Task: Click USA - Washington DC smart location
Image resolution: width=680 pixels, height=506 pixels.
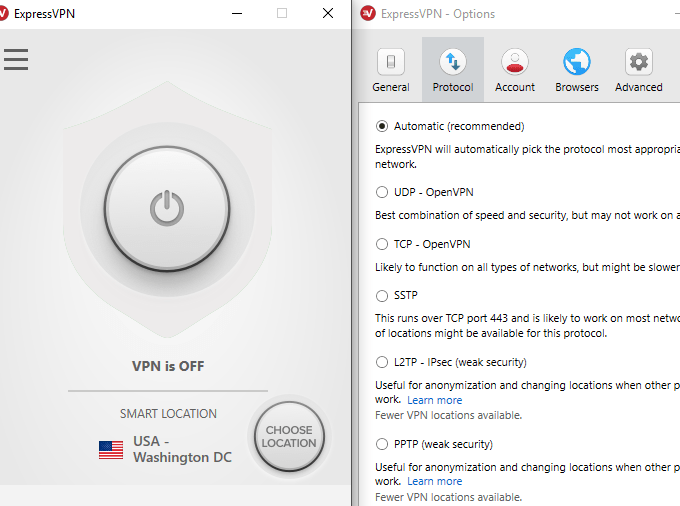Action: tap(182, 449)
